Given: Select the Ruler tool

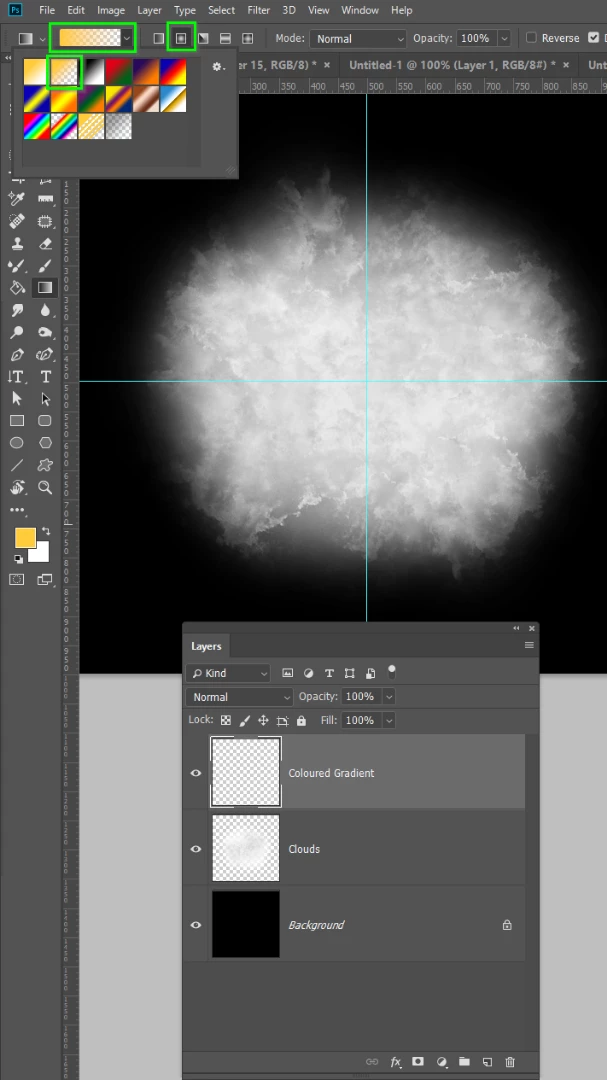Looking at the screenshot, I should point(45,199).
